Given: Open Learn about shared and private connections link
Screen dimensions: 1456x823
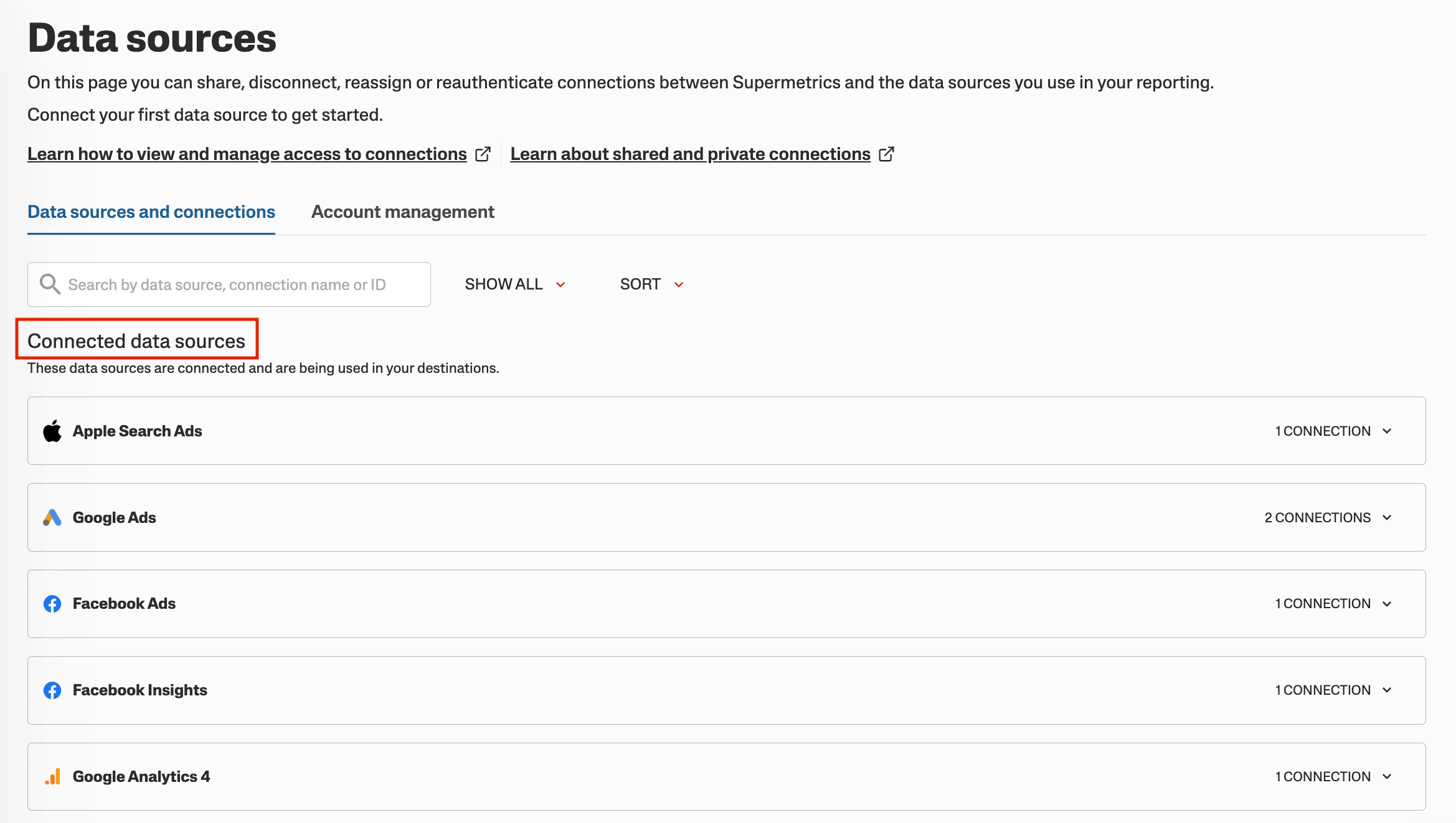Looking at the screenshot, I should tap(690, 154).
